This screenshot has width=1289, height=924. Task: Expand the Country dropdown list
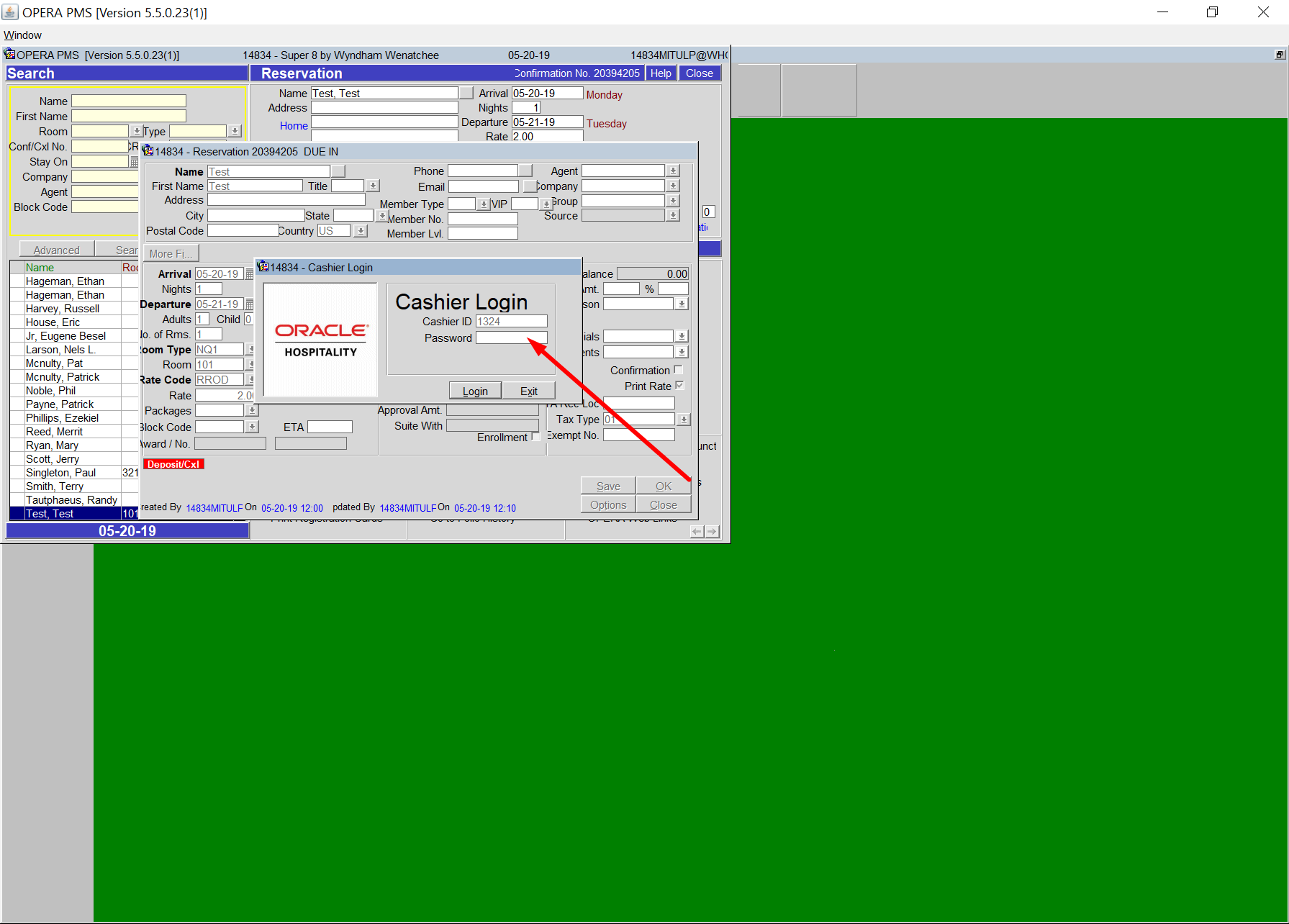[361, 231]
